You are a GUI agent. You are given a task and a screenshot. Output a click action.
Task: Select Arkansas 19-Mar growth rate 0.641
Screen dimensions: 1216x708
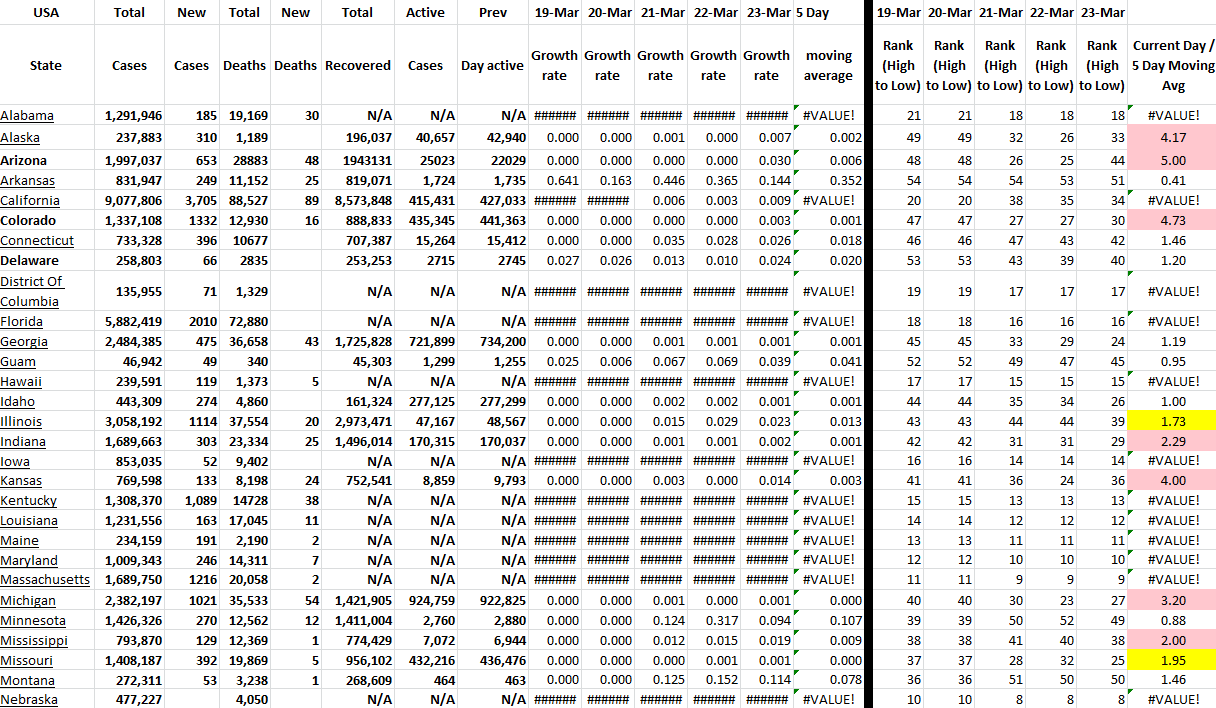coord(553,181)
